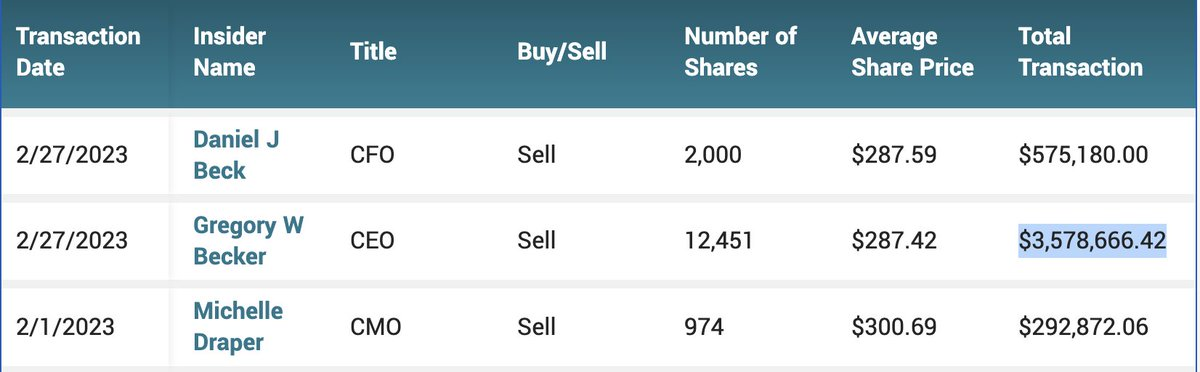Open Gregory W Becker insider profile link

tap(248, 240)
